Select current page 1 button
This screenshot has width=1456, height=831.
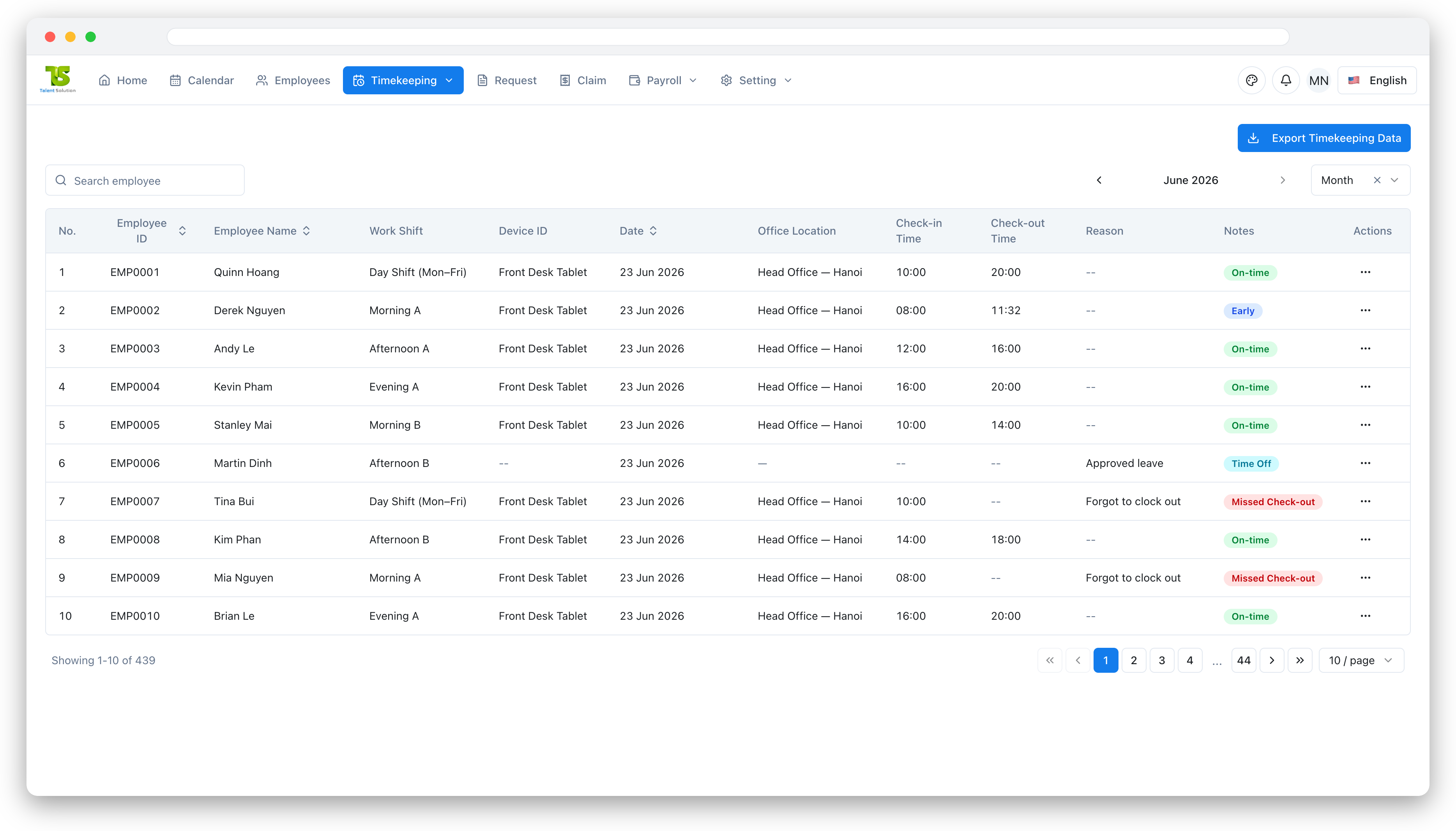coord(1106,660)
